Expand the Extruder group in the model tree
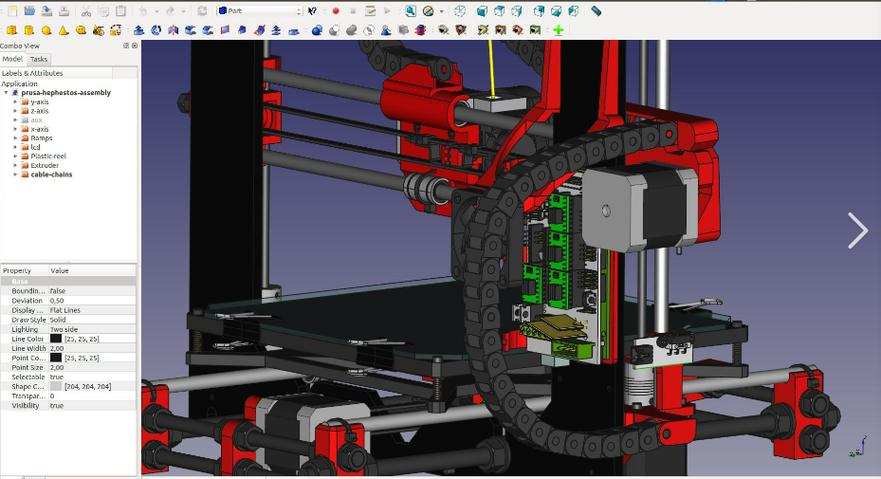Viewport: 881px width, 479px height. [x=15, y=165]
